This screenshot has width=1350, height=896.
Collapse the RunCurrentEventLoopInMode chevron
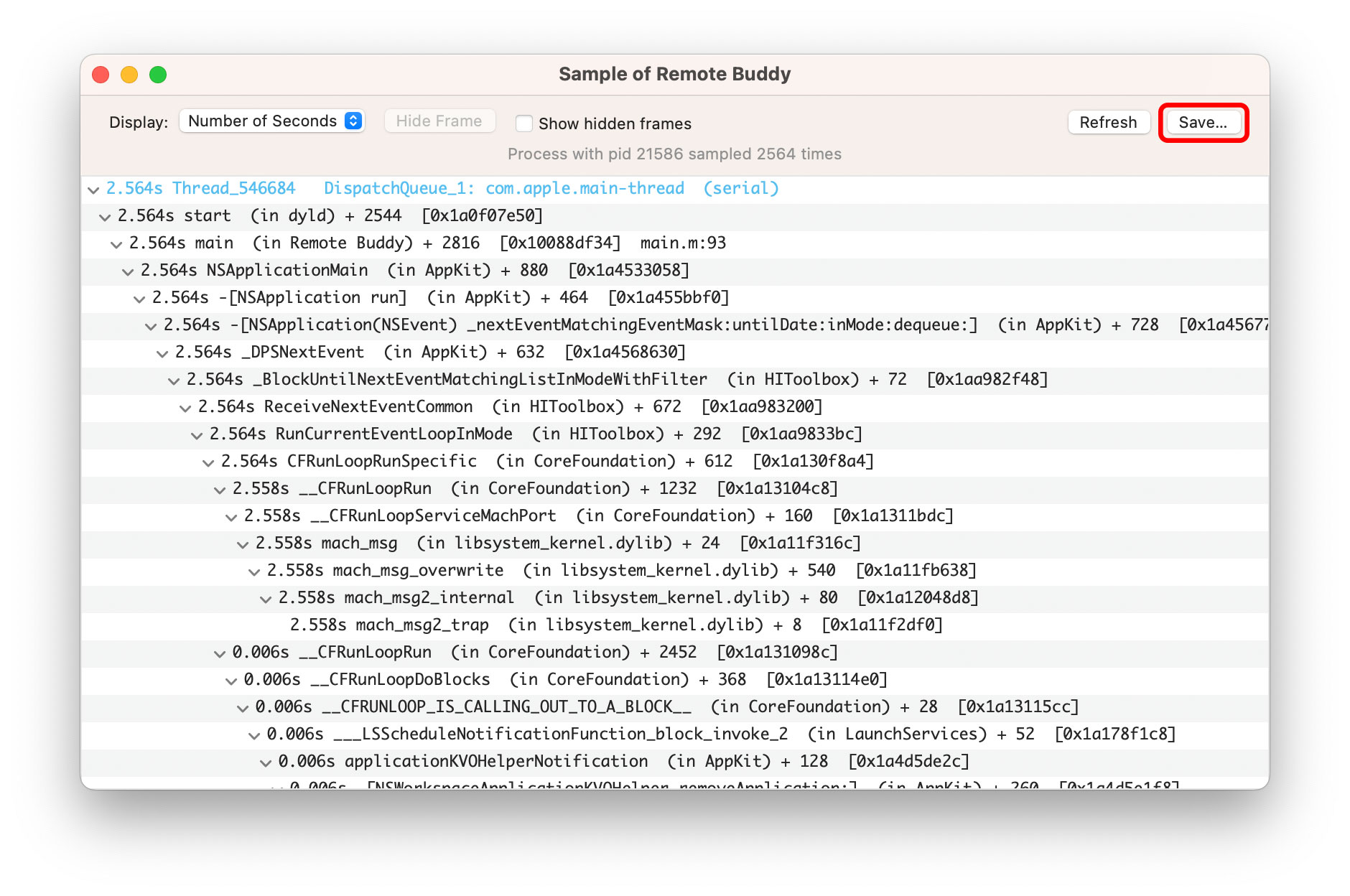tap(197, 435)
